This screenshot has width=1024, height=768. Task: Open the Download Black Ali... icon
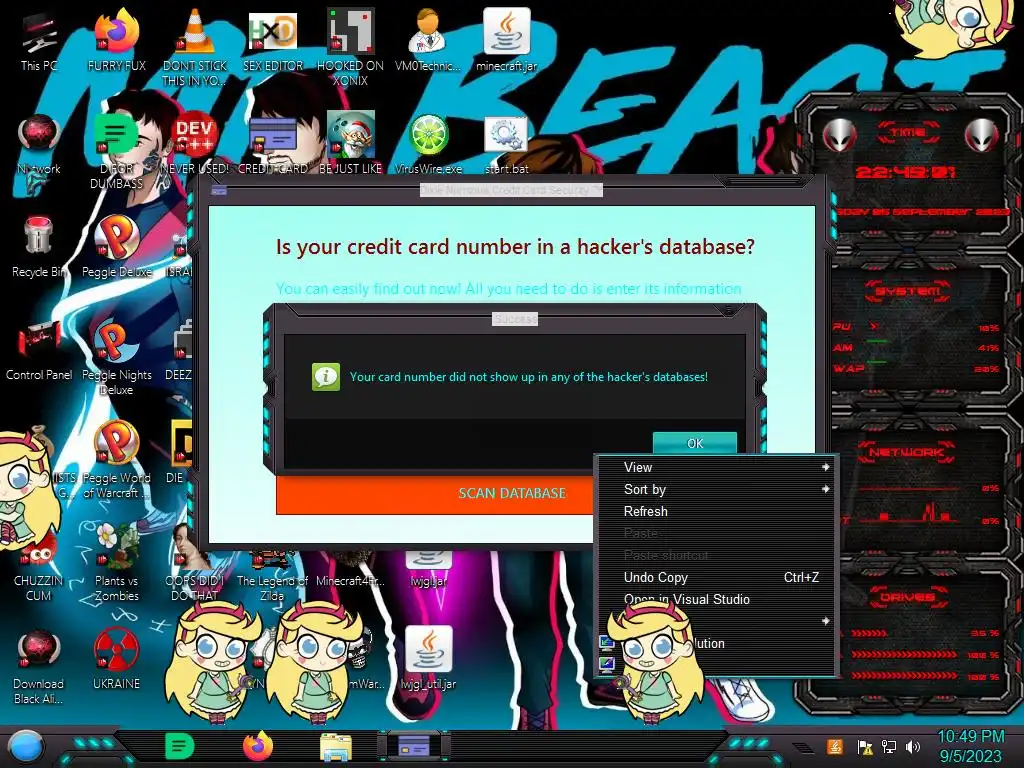coord(39,666)
